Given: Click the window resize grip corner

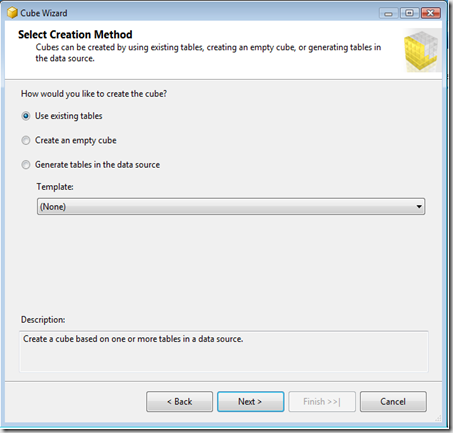Looking at the screenshot, I should (x=438, y=418).
